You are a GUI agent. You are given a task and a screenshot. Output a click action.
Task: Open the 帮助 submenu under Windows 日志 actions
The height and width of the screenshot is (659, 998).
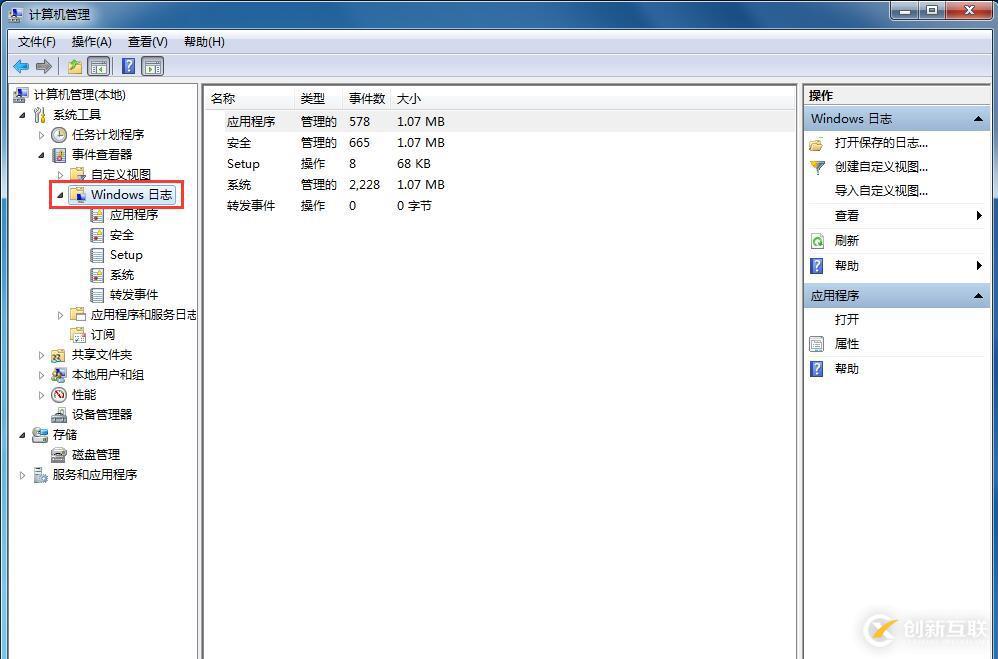pos(896,266)
